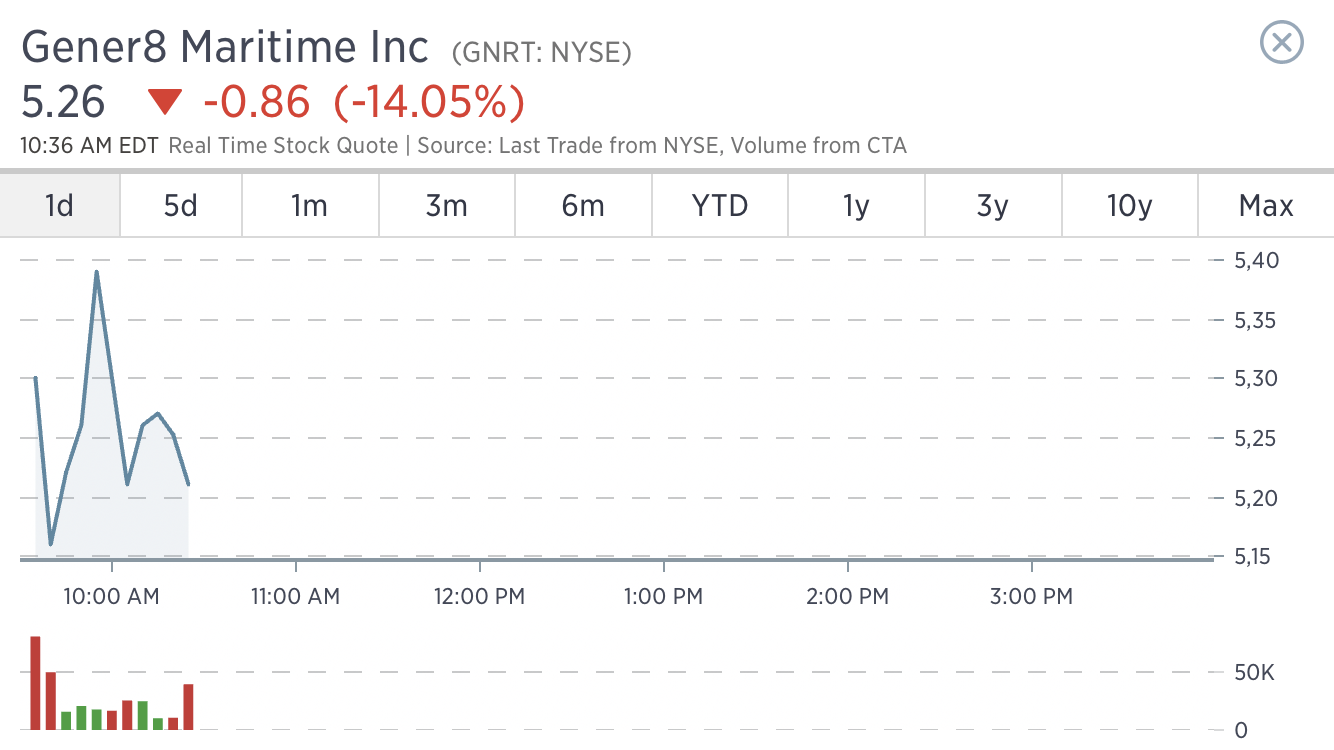Click the 11:00 AM time axis label
The height and width of the screenshot is (750, 1334).
tap(295, 597)
